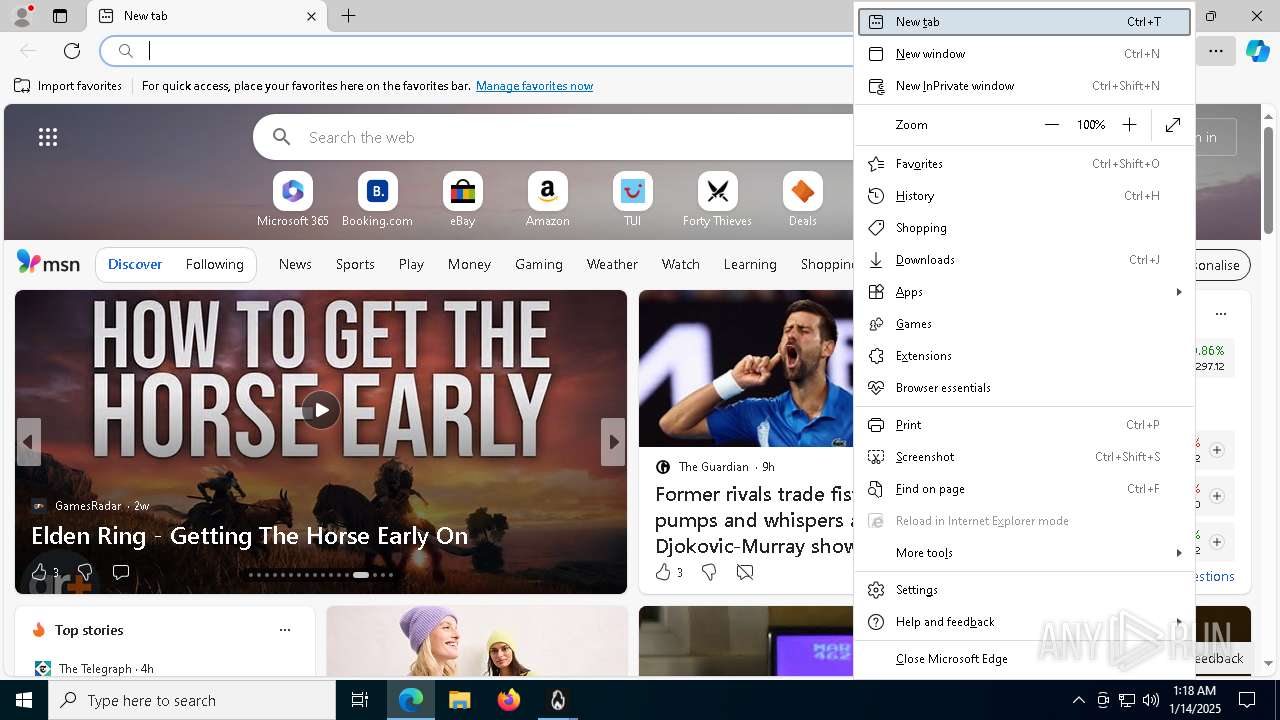Expand the More tools submenu

(x=1179, y=553)
